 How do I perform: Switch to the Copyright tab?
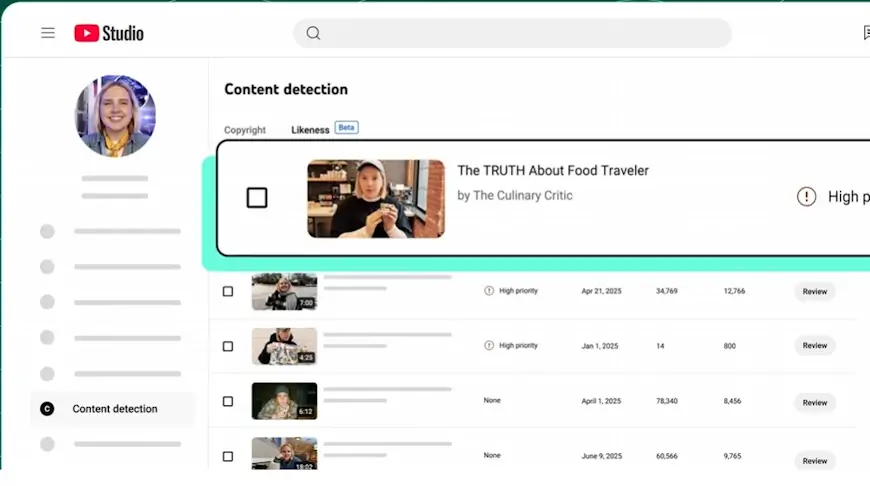coord(245,130)
